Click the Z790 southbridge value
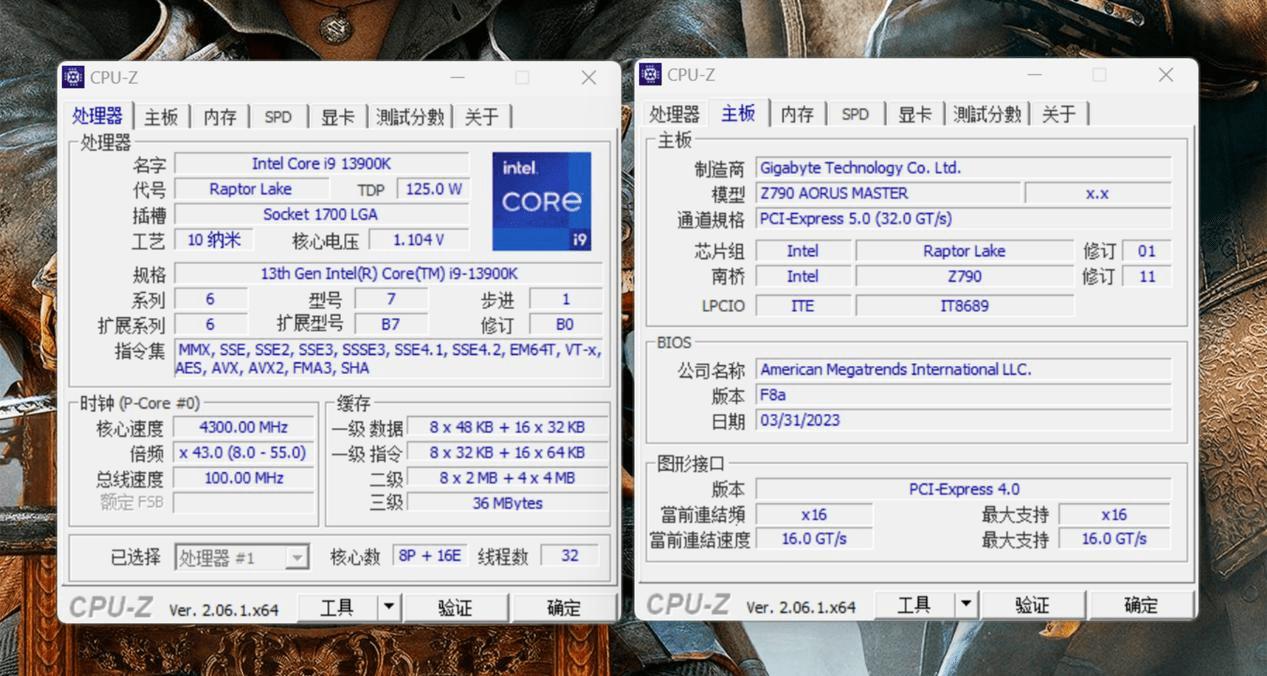Image resolution: width=1267 pixels, height=676 pixels. click(x=965, y=276)
